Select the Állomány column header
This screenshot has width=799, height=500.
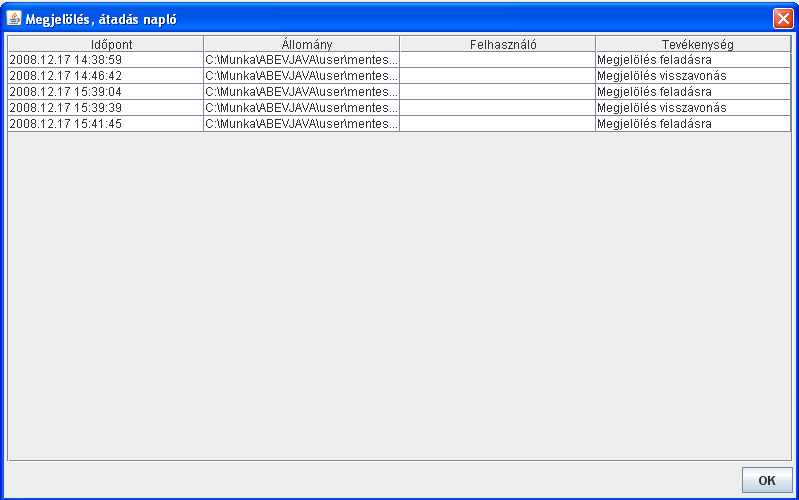pyautogui.click(x=302, y=44)
